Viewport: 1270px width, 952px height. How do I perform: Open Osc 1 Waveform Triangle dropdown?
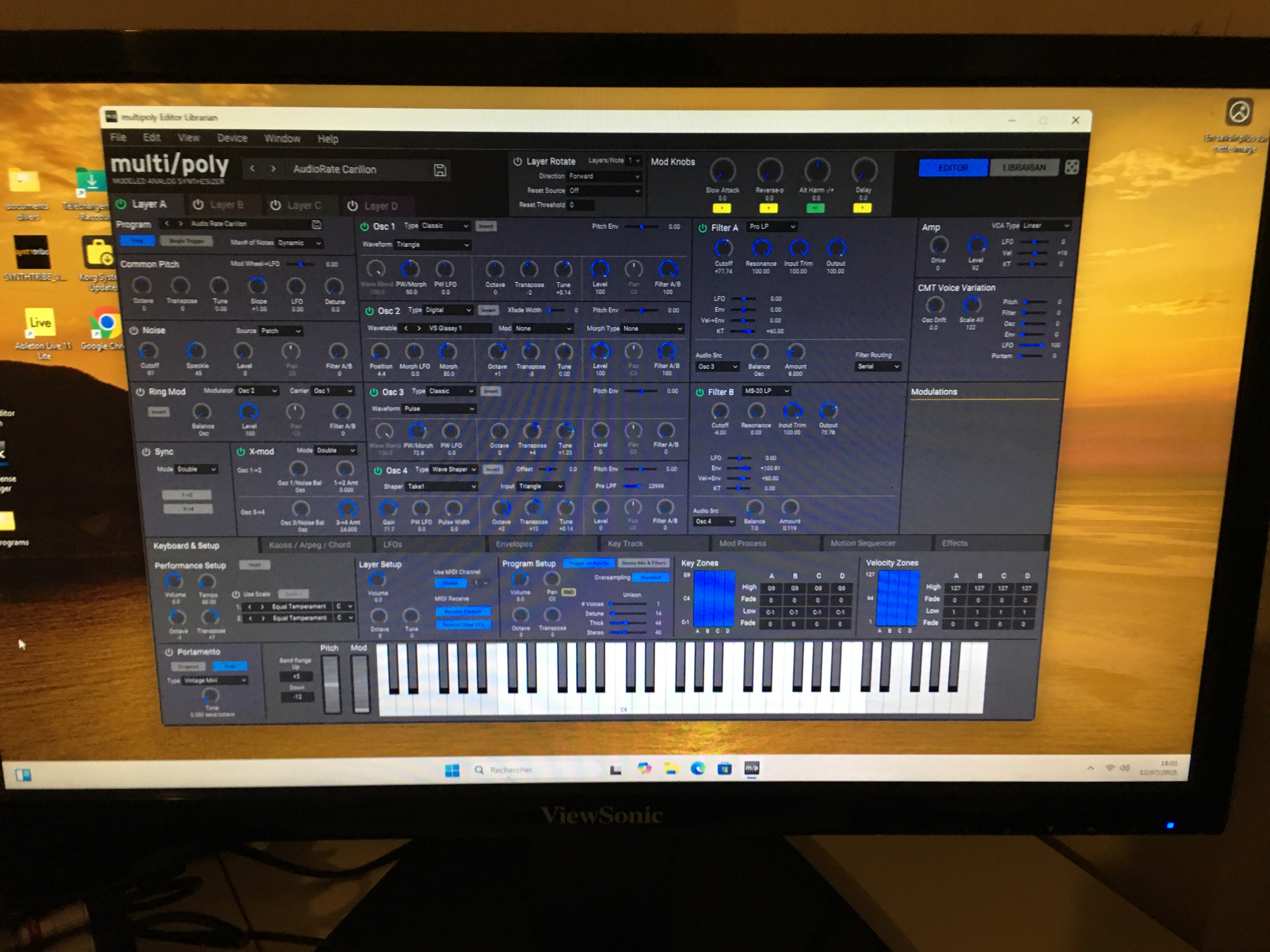point(433,245)
